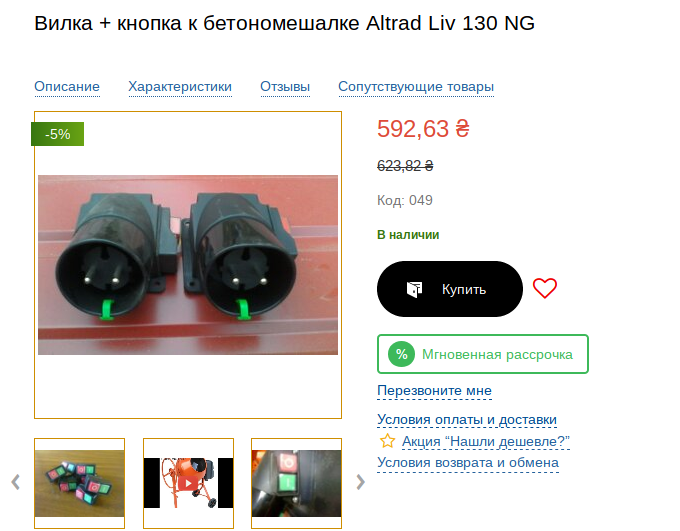Viewport: 680px width, 531px height.
Task: Open Условия оплаты и доставки link
Action: (x=467, y=420)
